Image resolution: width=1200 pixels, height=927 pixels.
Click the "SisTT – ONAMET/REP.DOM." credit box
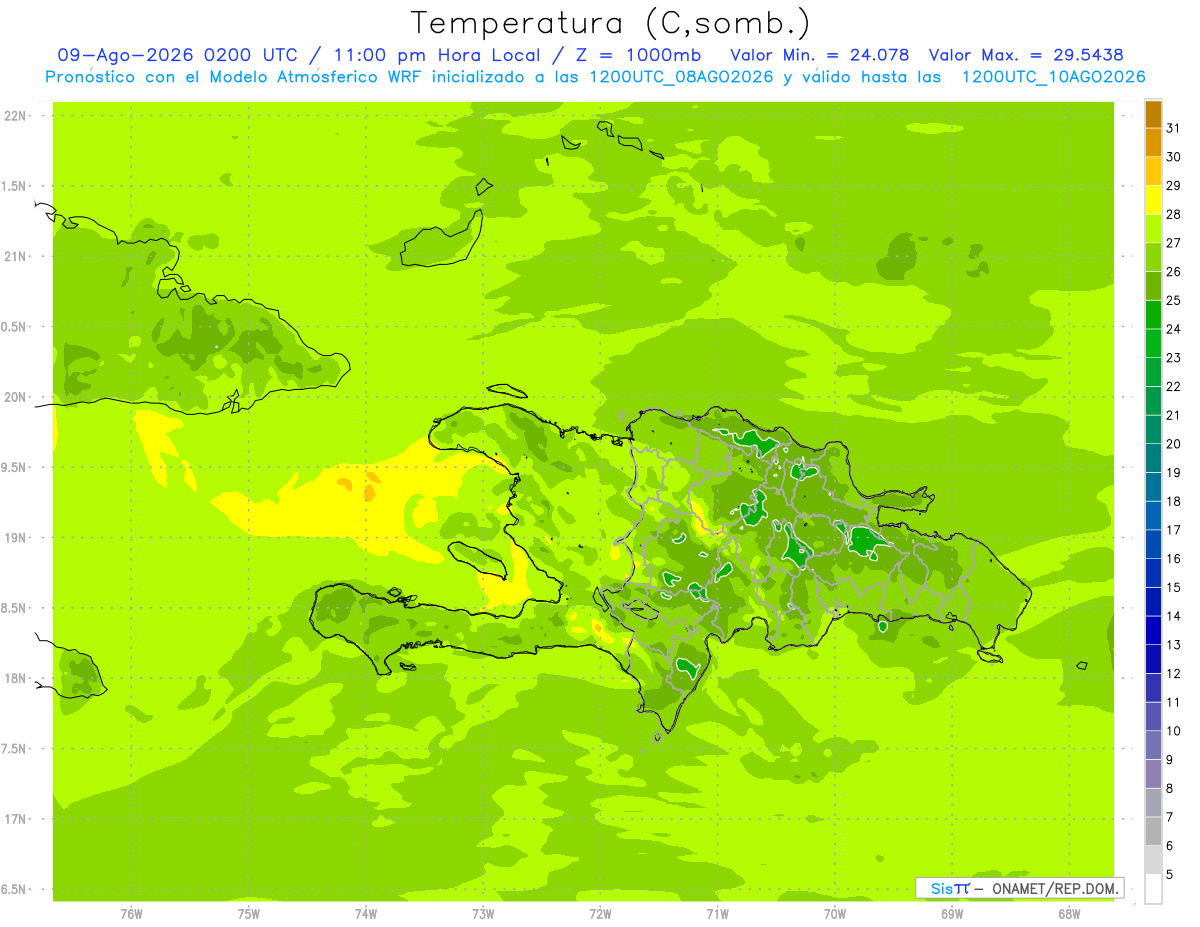[x=1019, y=888]
